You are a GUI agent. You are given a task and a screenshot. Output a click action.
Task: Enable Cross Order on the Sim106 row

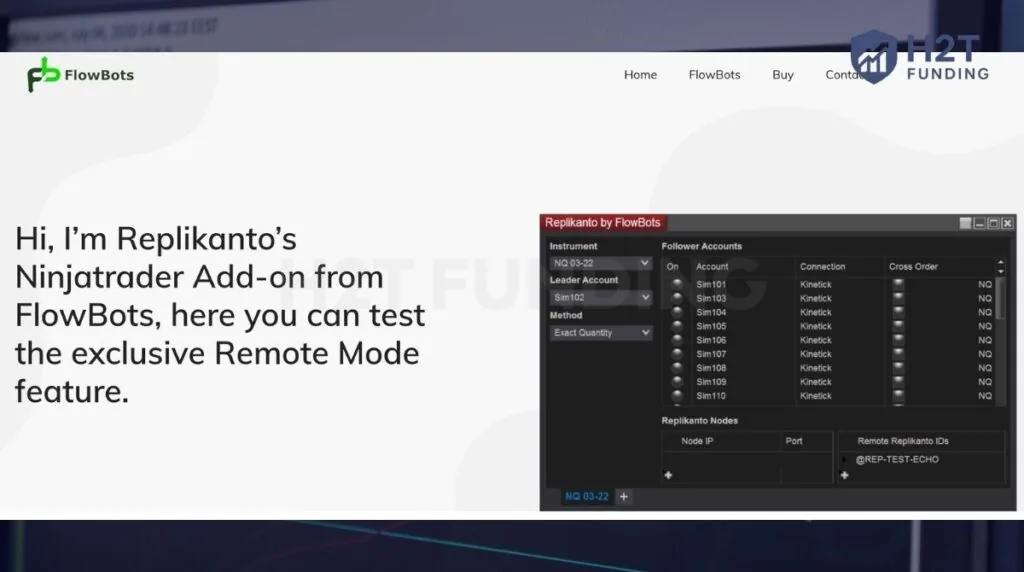[x=899, y=340]
